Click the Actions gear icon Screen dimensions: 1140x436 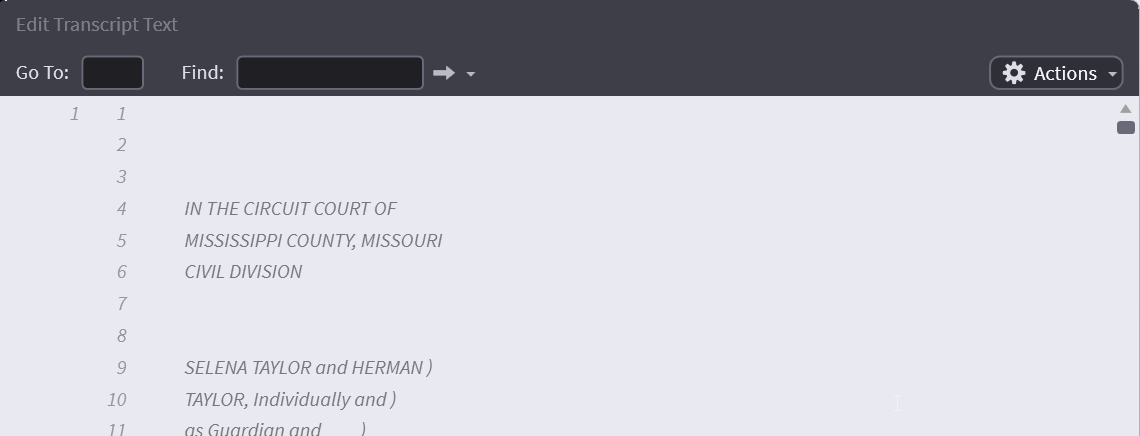(1014, 73)
